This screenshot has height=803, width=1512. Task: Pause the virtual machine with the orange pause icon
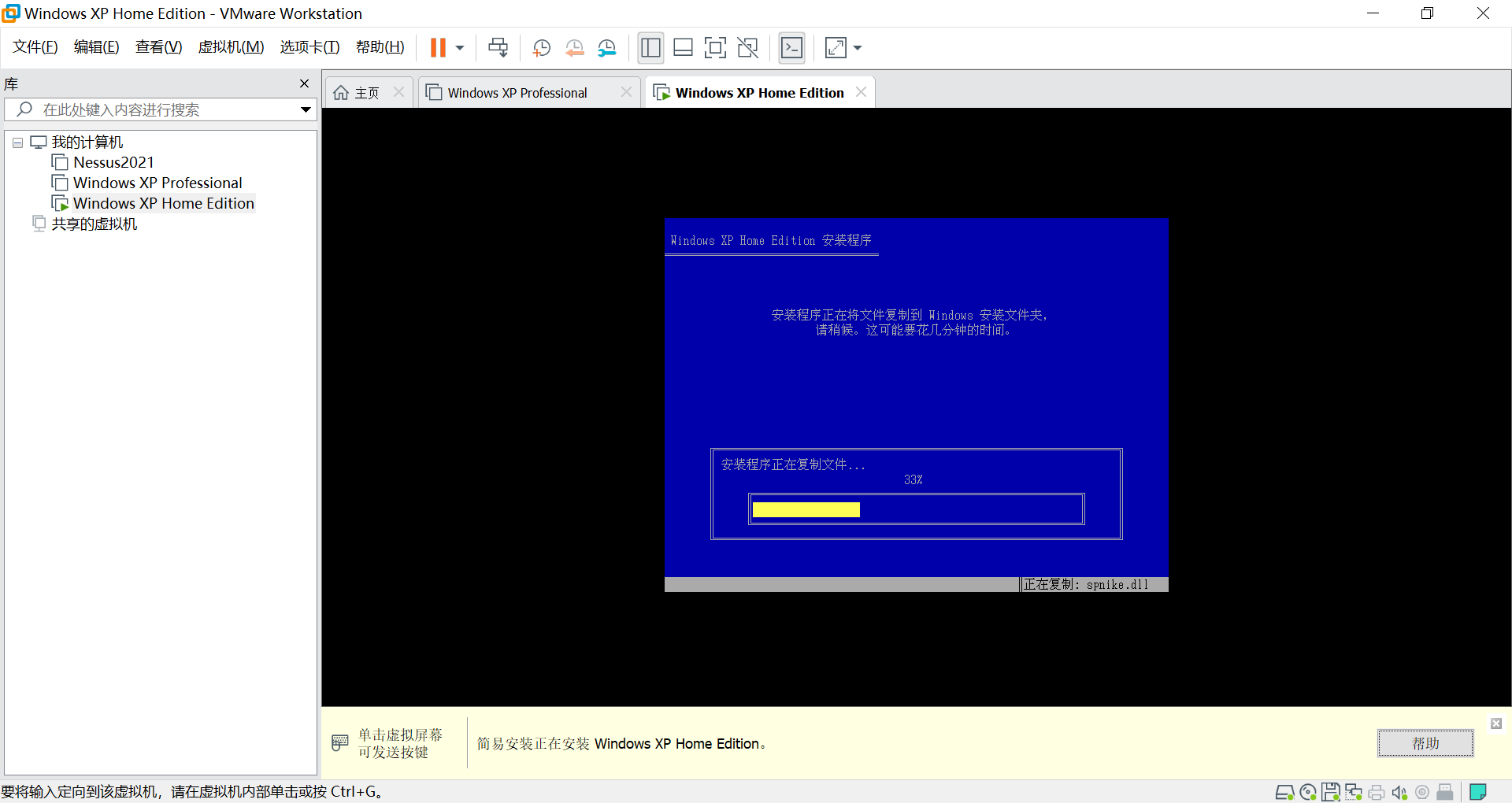[x=438, y=48]
